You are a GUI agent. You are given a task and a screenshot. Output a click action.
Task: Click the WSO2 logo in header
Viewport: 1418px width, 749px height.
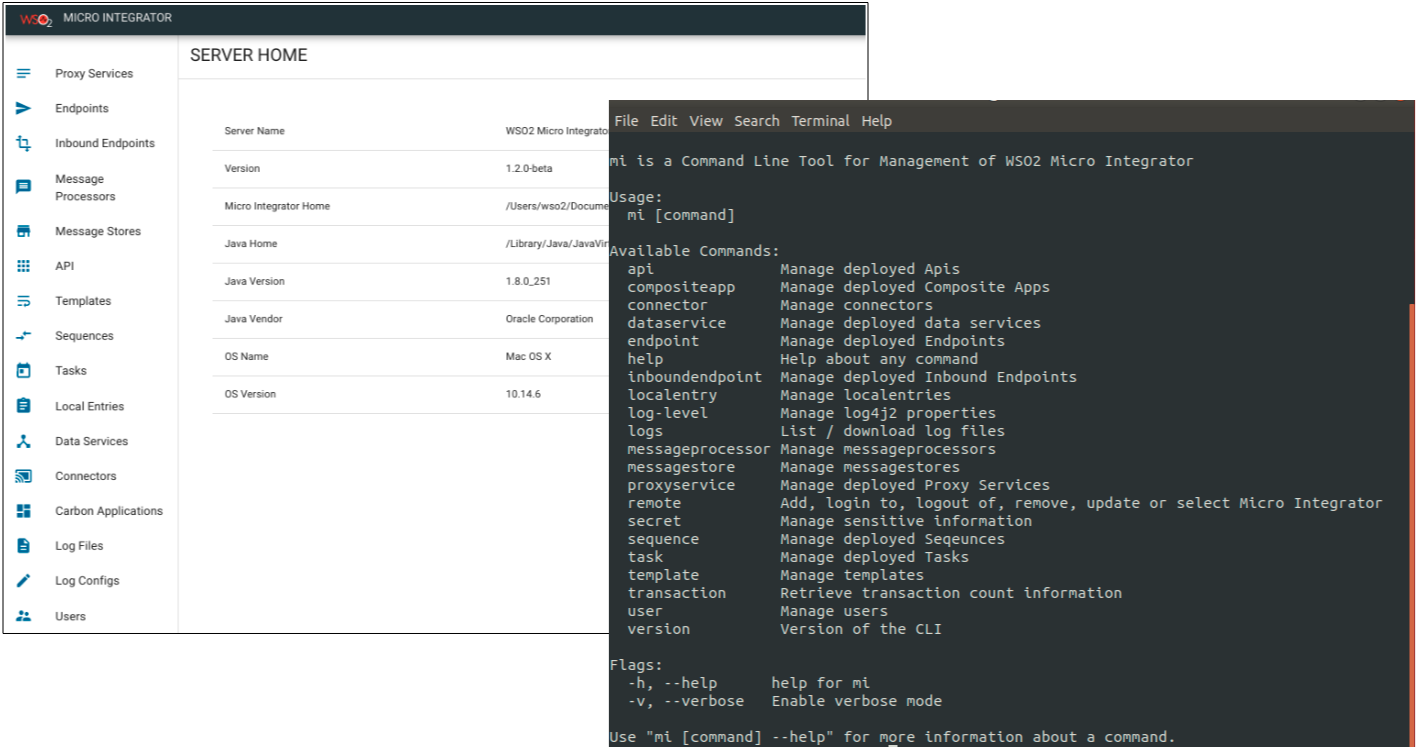tap(36, 19)
